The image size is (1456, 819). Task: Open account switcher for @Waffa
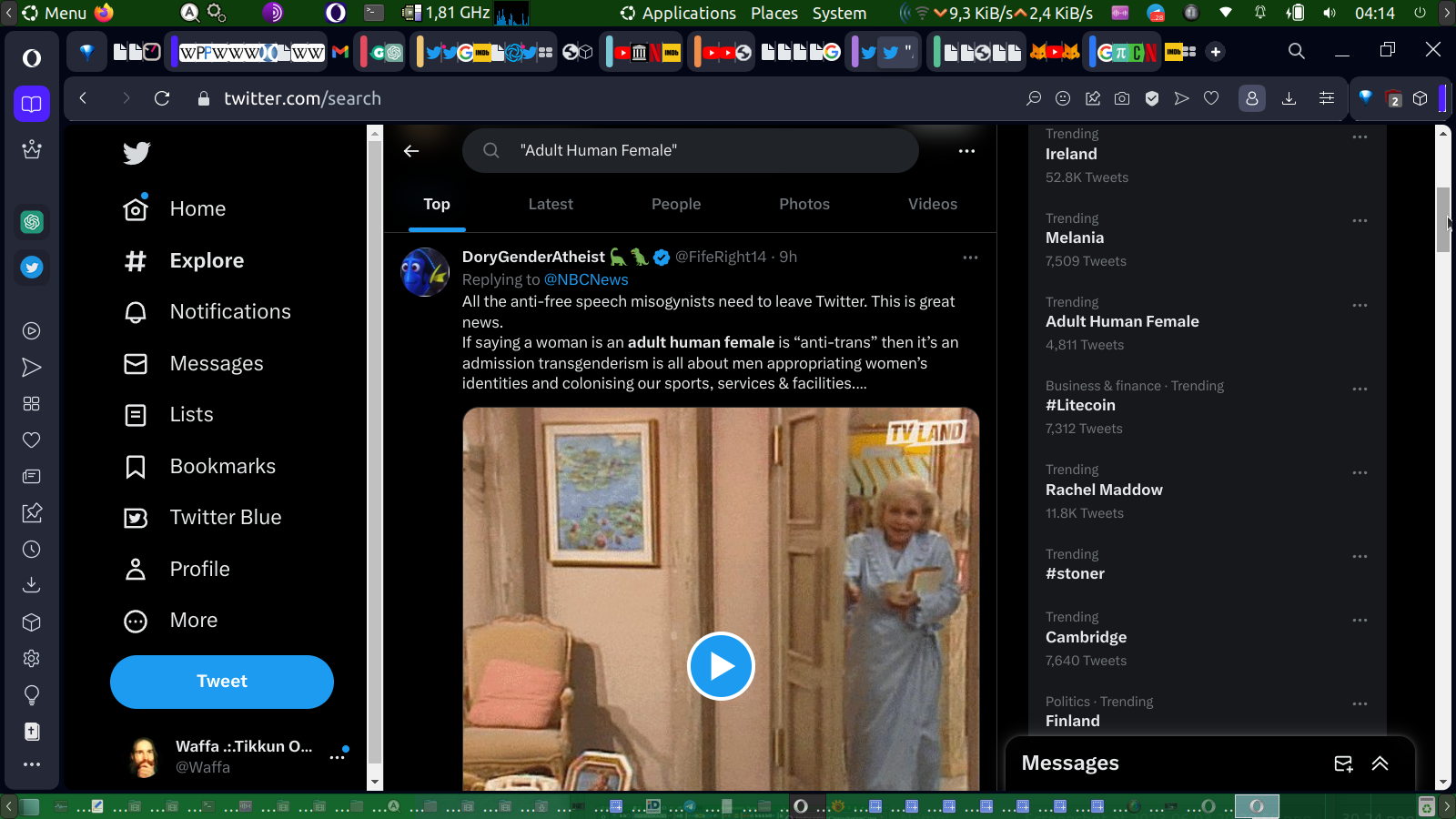[222, 756]
